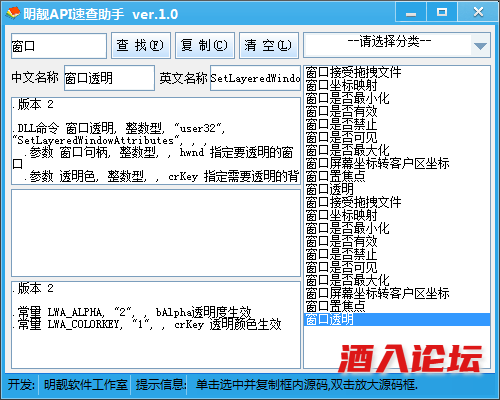Viewport: 500px width, 400px height.
Task: Click 明靓软件工作室 in the status bar
Action: 86,385
